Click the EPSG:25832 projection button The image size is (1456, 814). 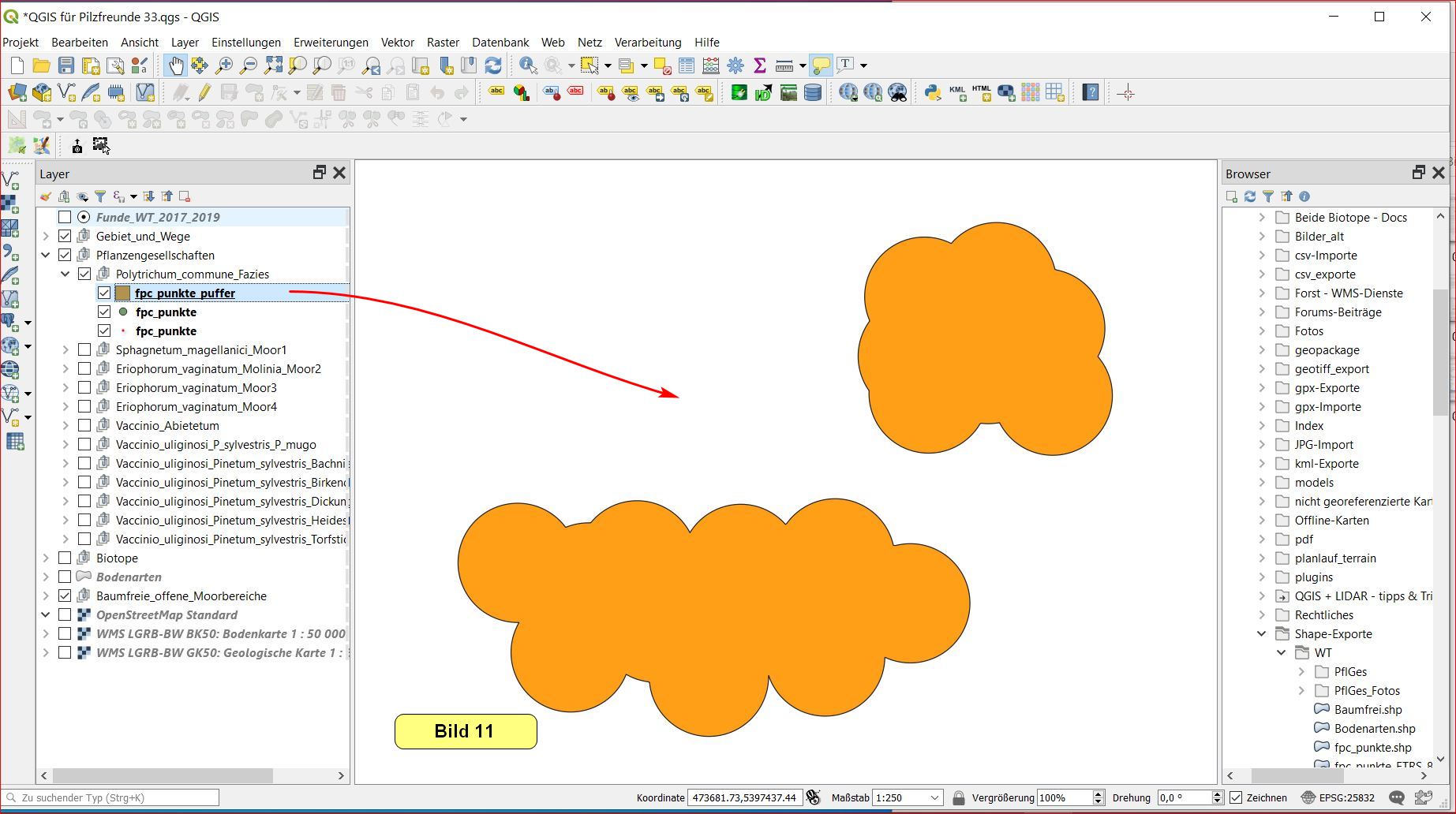coord(1338,797)
